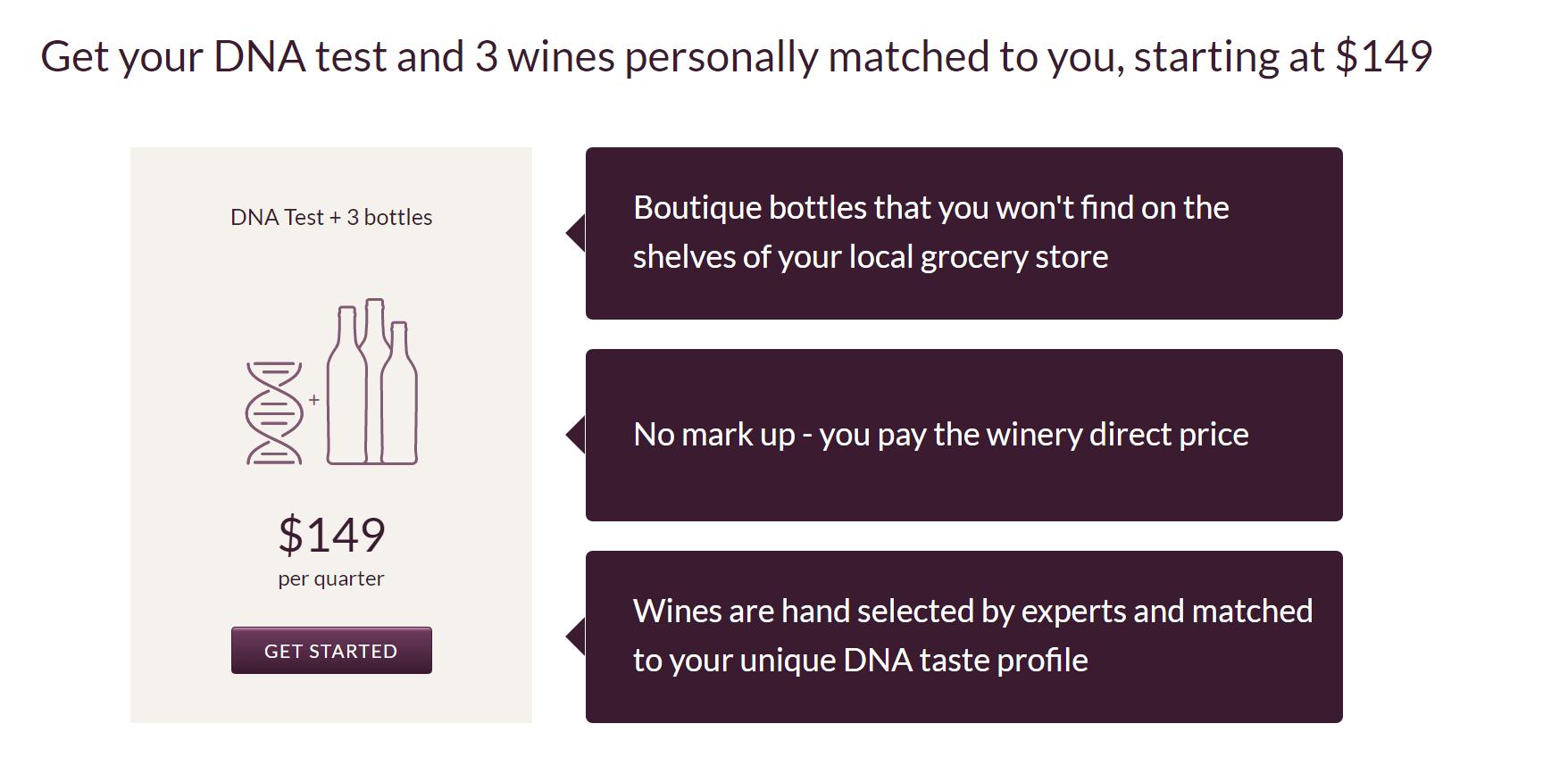Click the $149 at the end of the heading
Viewport: 1568px width, 782px height.
point(1384,56)
